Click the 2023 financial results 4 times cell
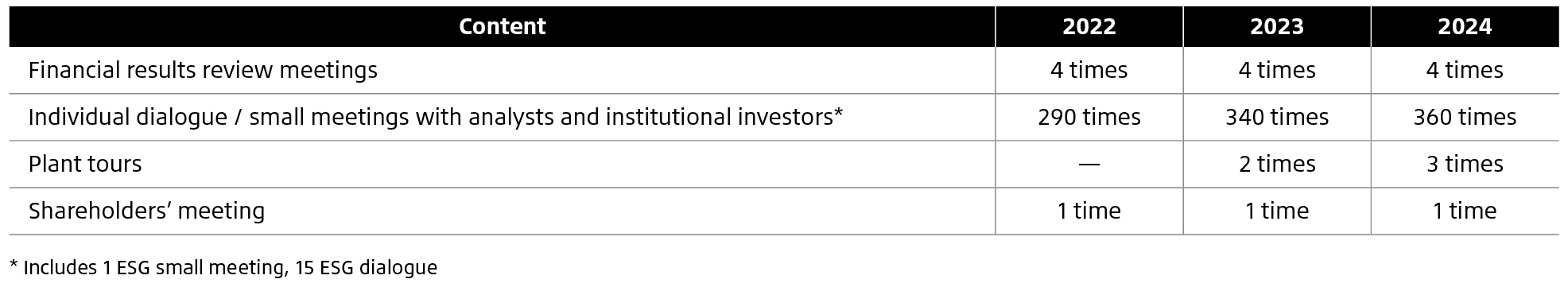 pos(1276,71)
